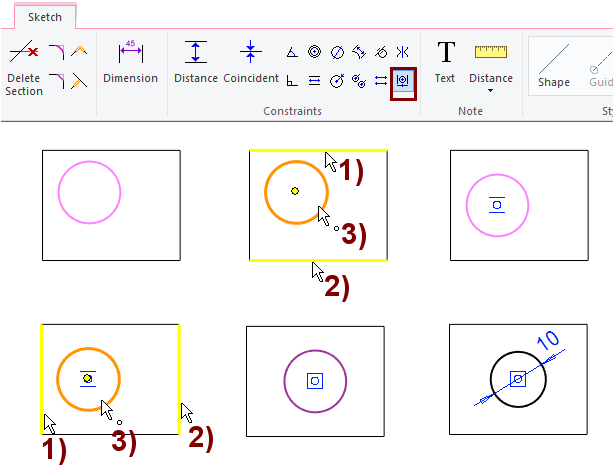Choose the Concentric circles constraint icon
This screenshot has width=613, height=475.
[314, 52]
